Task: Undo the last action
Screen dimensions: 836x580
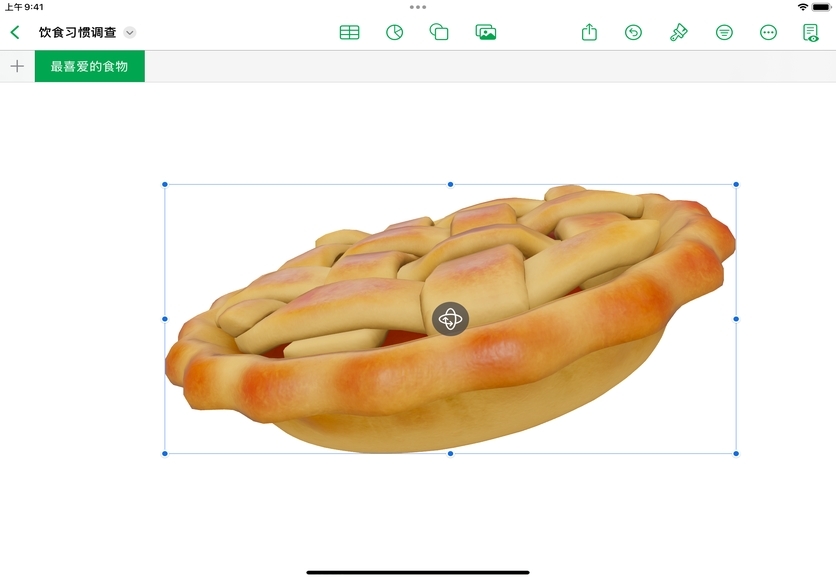Action: coord(633,32)
